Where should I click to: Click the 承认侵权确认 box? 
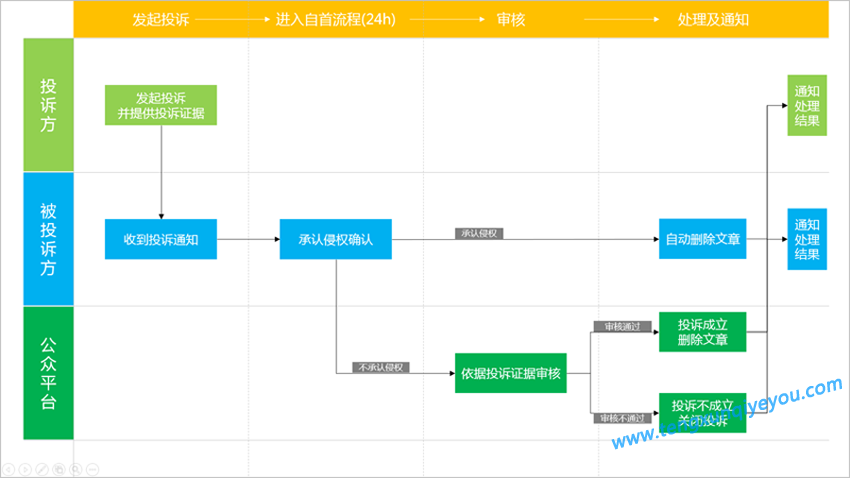336,239
